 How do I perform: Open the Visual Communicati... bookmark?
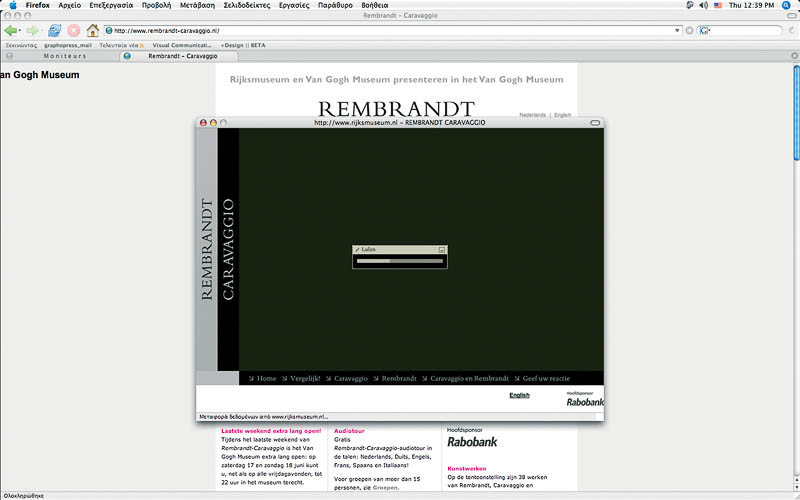click(x=182, y=45)
